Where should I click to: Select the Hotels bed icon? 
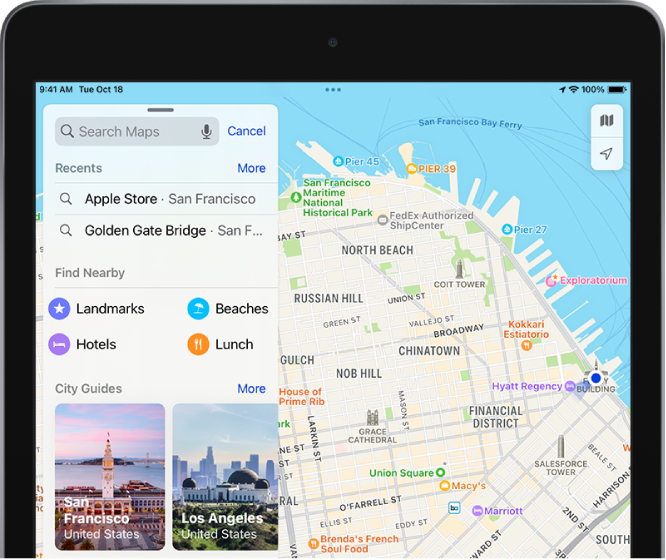59,344
